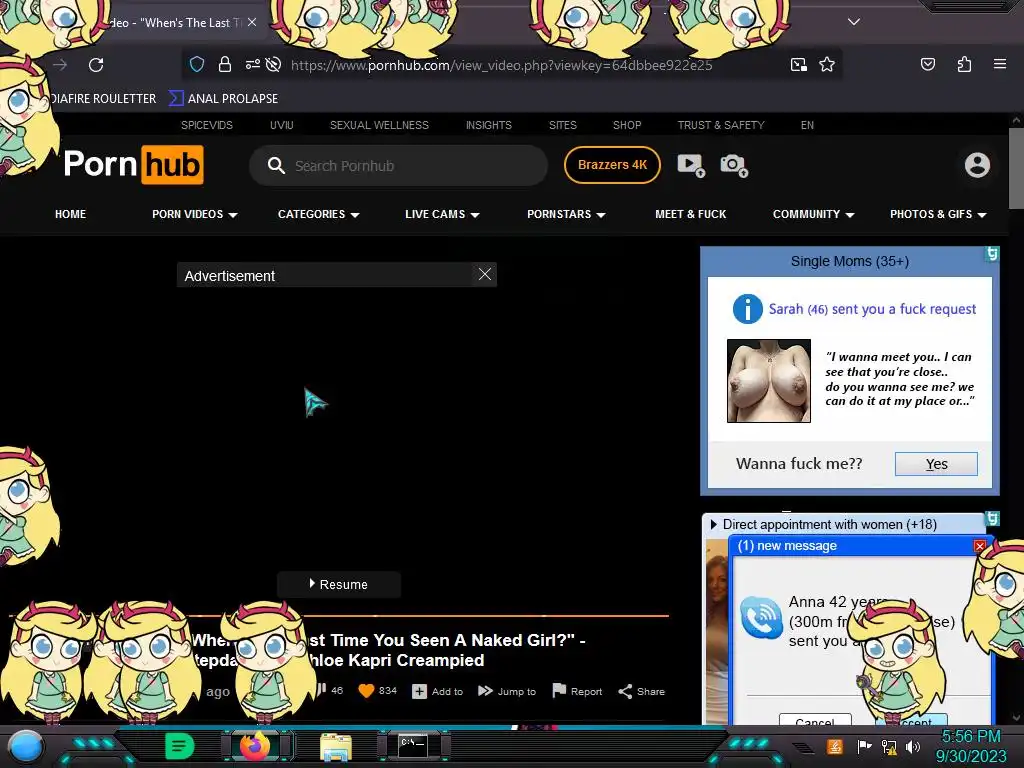The height and width of the screenshot is (768, 1024).
Task: Open the SEXUAL WELLNESS top link
Action: [x=379, y=125]
